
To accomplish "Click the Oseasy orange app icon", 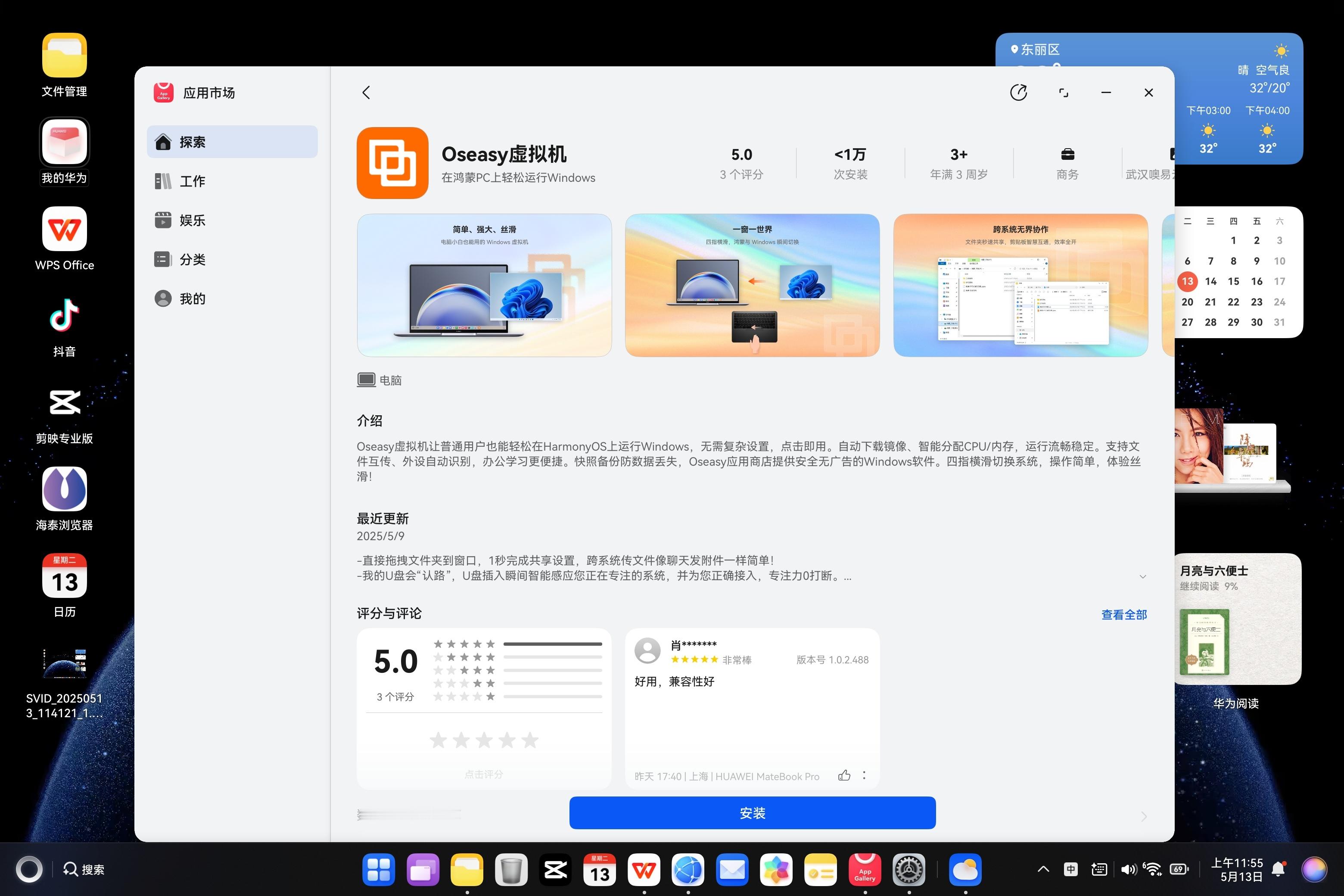I will (392, 163).
